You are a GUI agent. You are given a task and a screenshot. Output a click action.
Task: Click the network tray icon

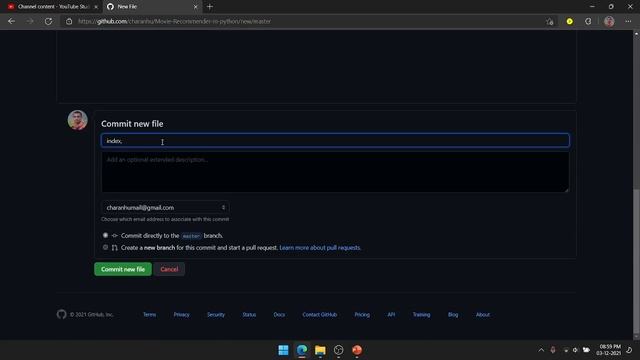tap(566, 350)
